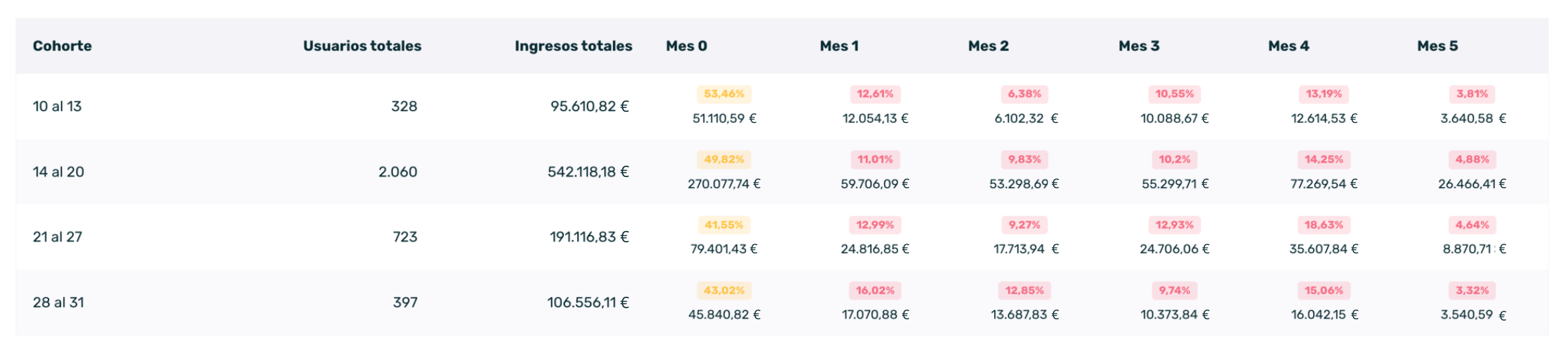Click the 49,82% badge in Mes 0
Screen dimensions: 1568x359
coord(724,160)
